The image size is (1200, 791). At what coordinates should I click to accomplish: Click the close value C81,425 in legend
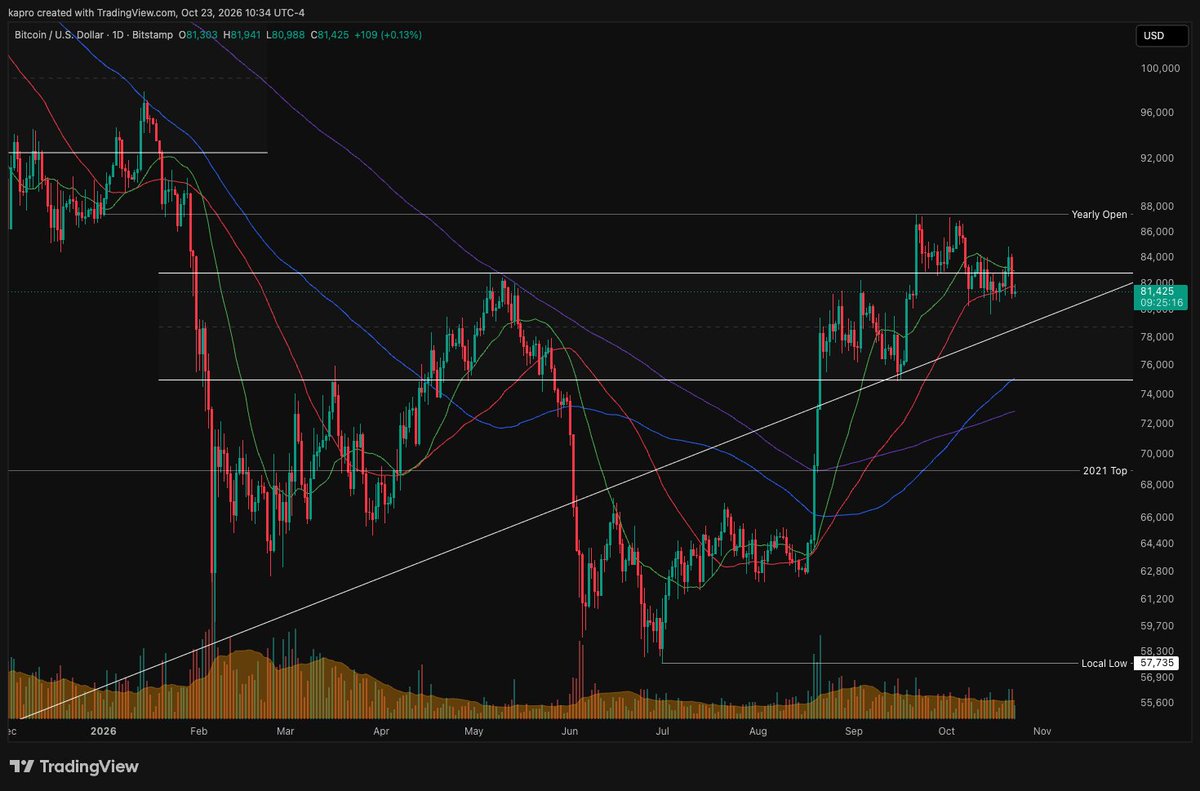point(328,35)
